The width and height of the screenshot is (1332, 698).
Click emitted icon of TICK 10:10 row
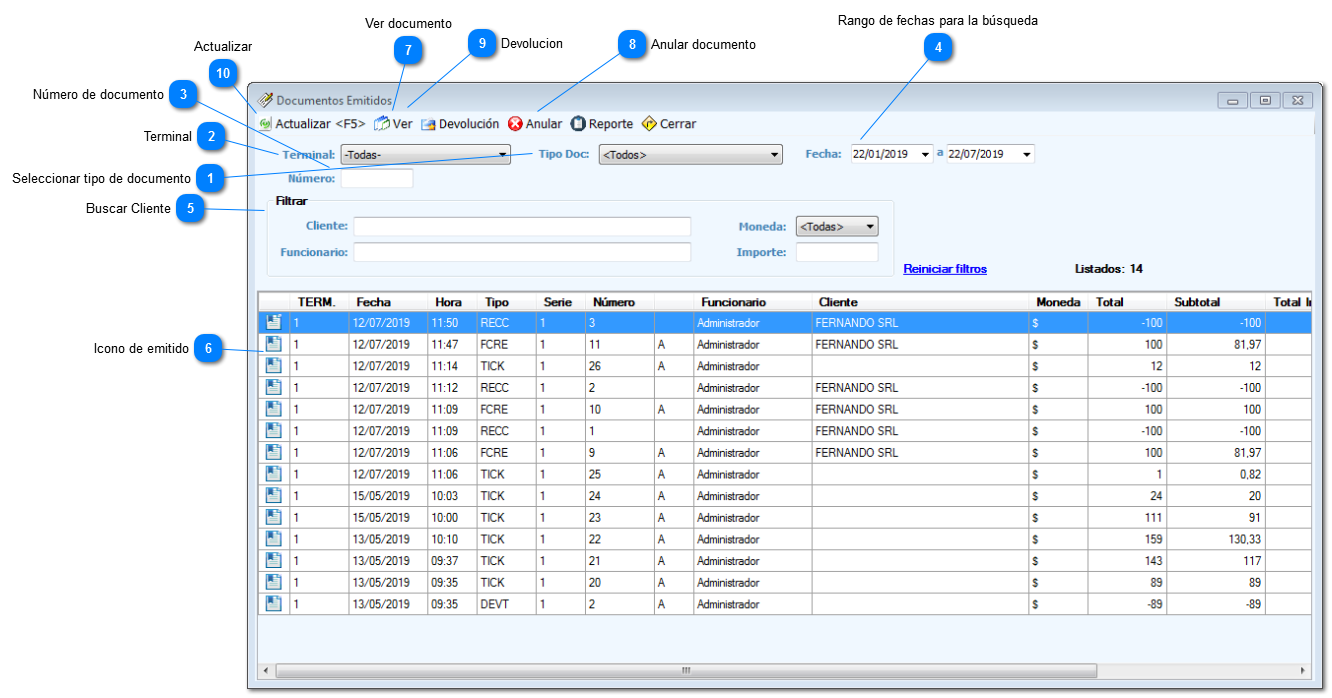[x=273, y=539]
